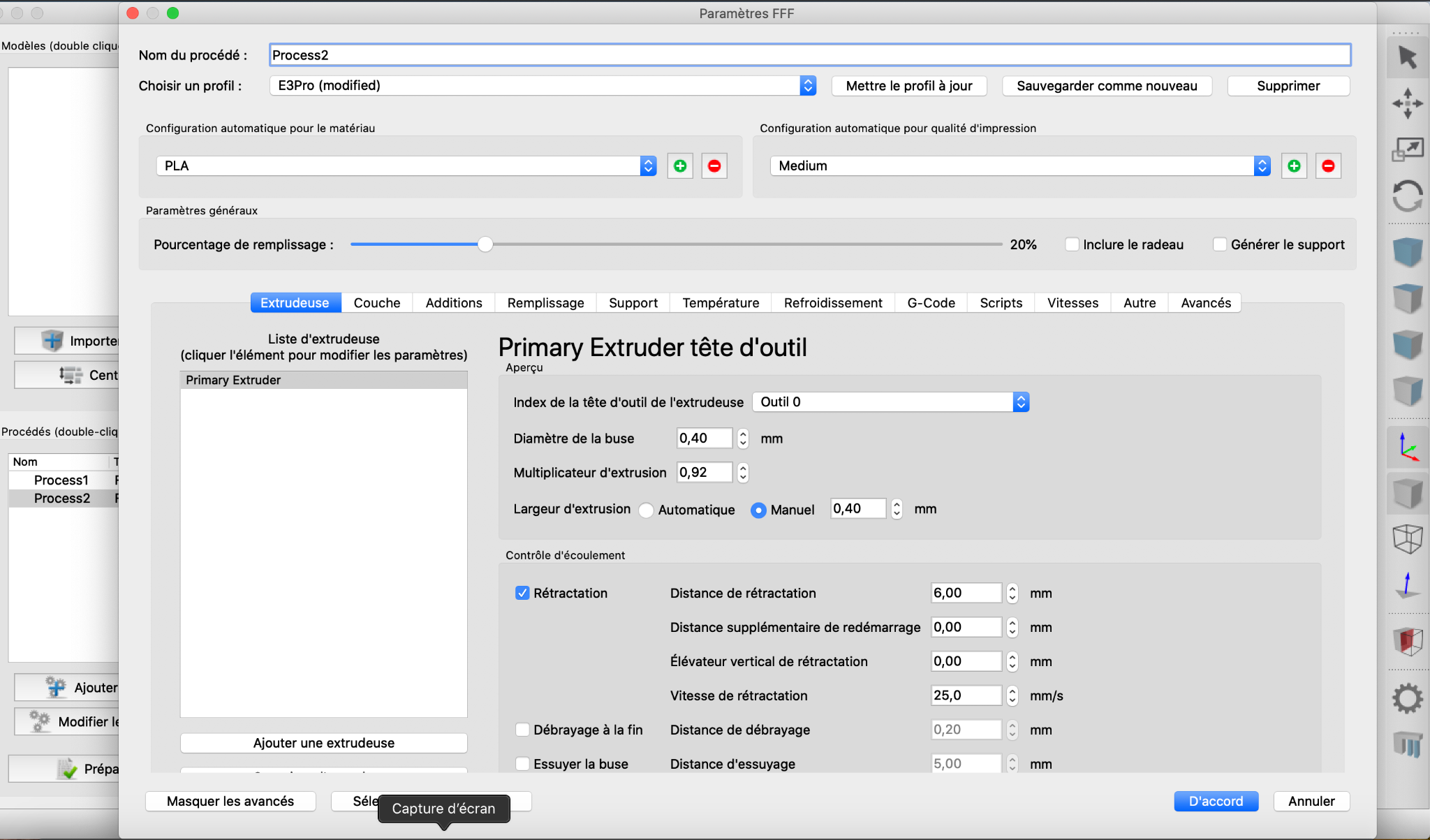
Task: Click Sauvegarder comme nouveau button
Action: pos(1107,86)
